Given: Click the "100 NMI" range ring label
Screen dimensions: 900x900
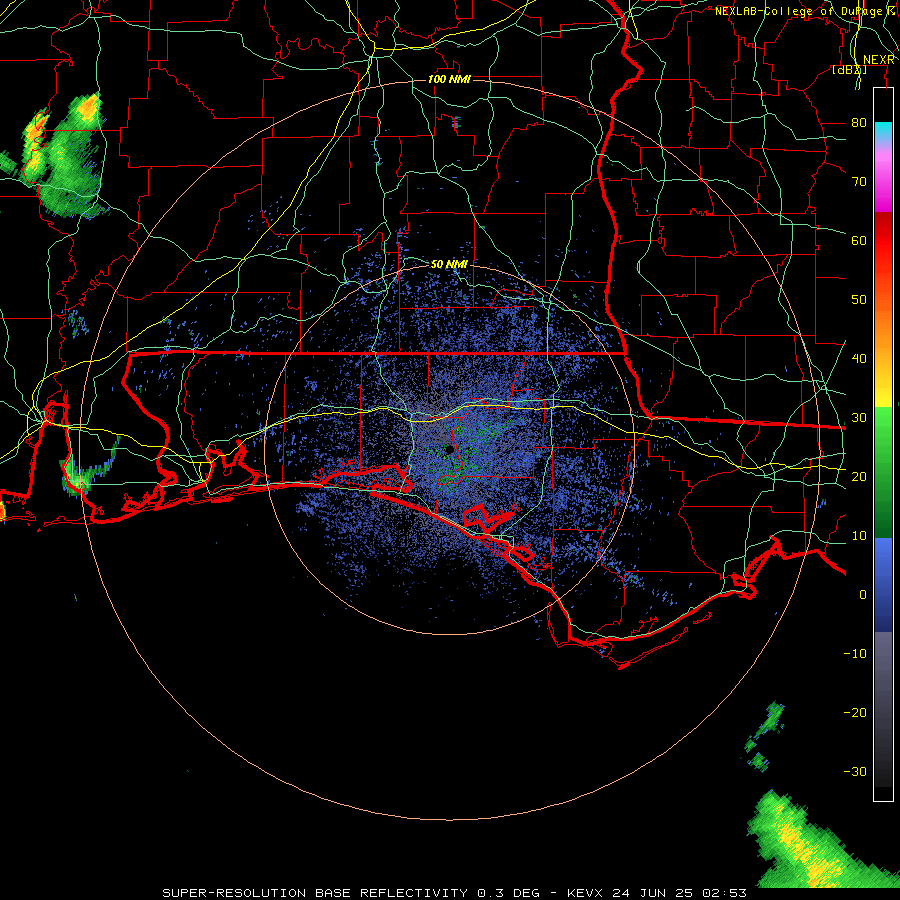Looking at the screenshot, I should (x=449, y=79).
